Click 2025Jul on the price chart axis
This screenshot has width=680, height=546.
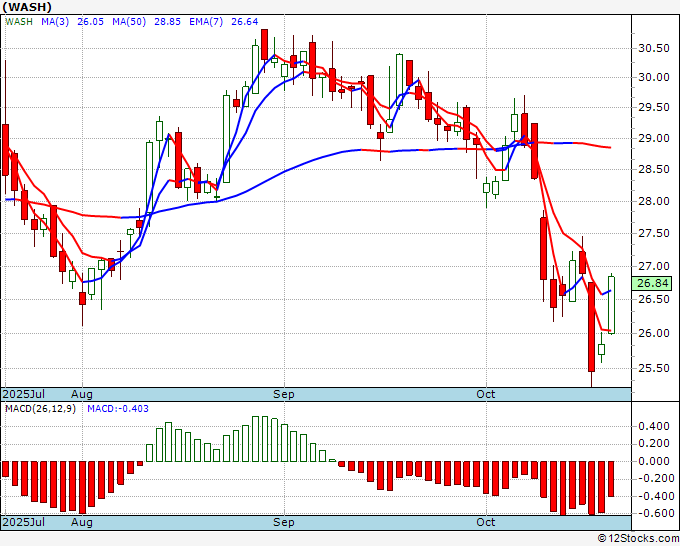(24, 394)
